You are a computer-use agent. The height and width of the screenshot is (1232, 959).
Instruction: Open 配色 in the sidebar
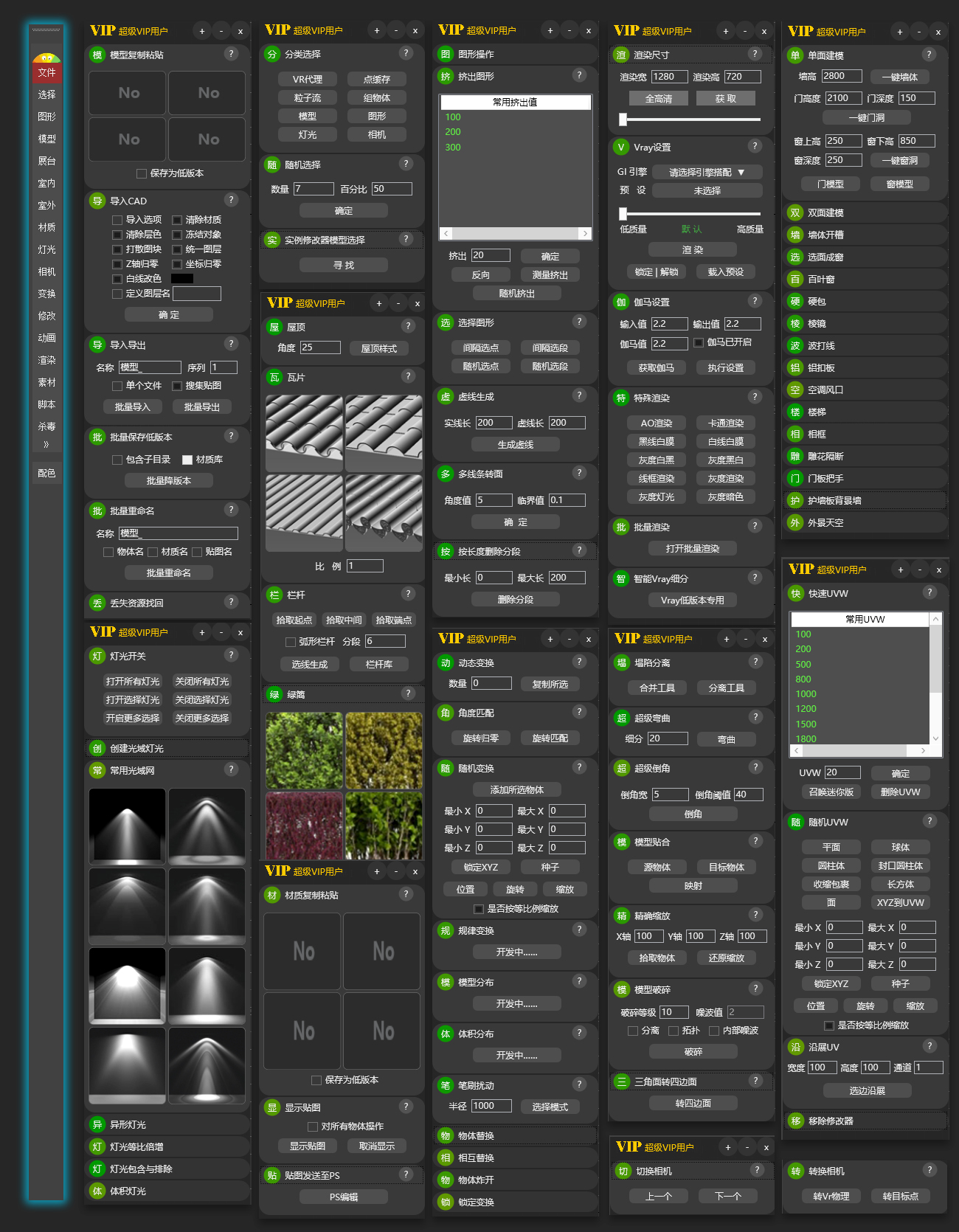(46, 473)
